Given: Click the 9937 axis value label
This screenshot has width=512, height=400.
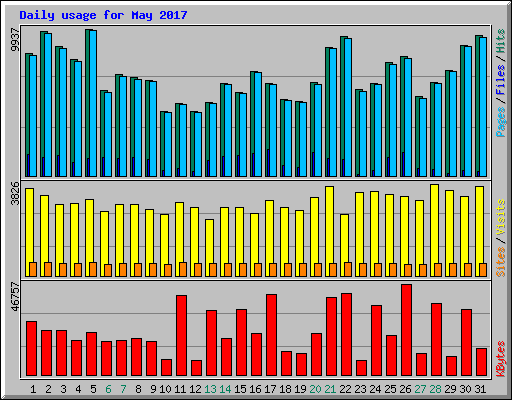Looking at the screenshot, I should coord(15,40).
